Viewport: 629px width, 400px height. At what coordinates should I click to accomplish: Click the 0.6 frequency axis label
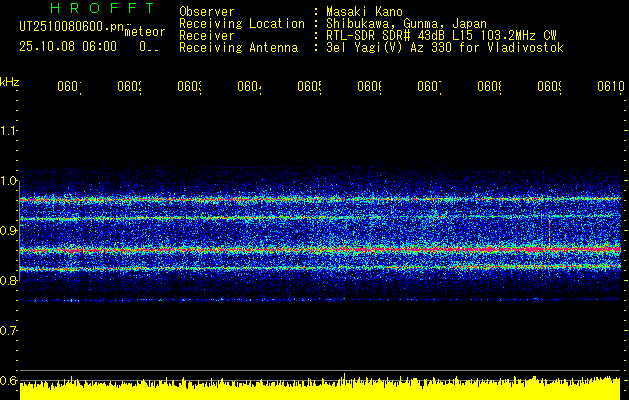(x=8, y=380)
